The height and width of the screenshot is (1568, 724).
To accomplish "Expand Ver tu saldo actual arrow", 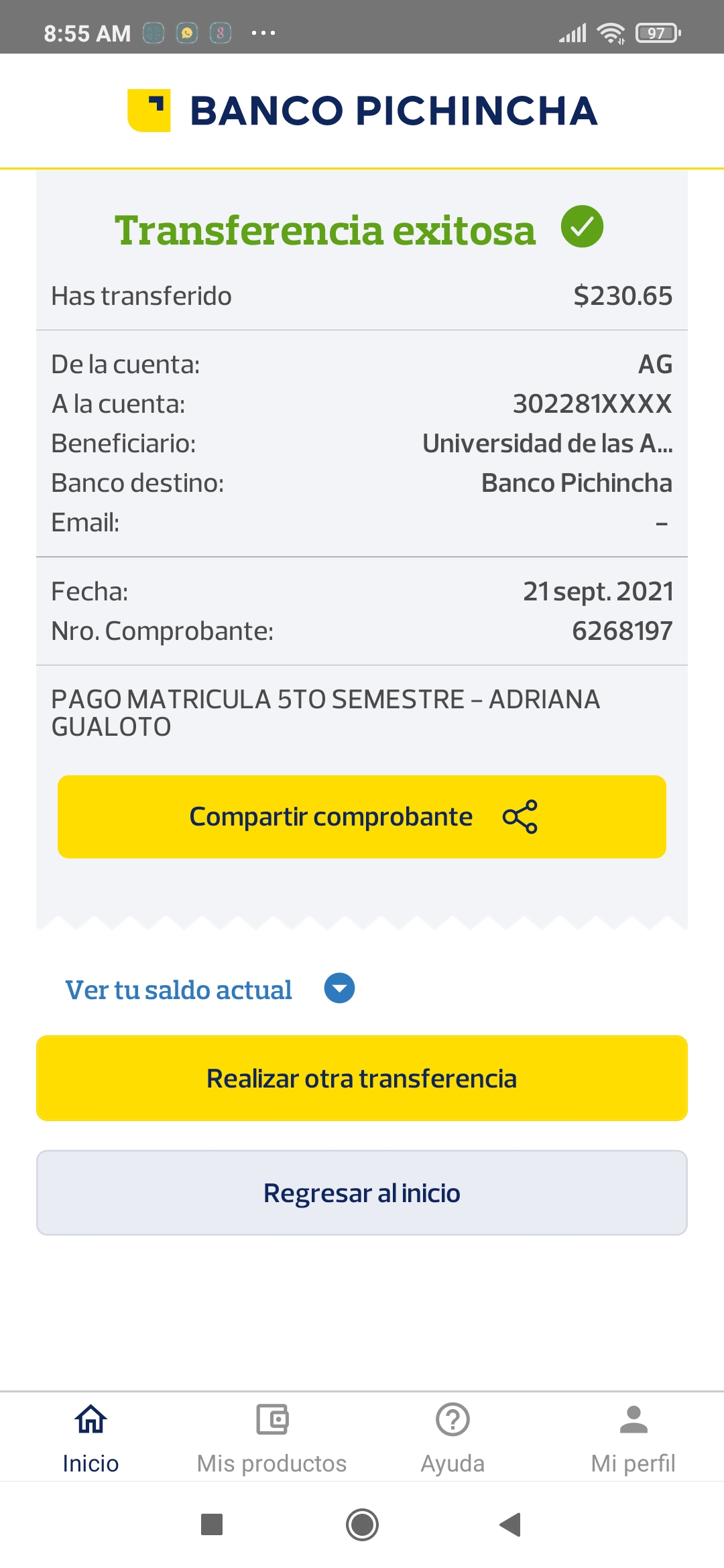I will pyautogui.click(x=339, y=988).
